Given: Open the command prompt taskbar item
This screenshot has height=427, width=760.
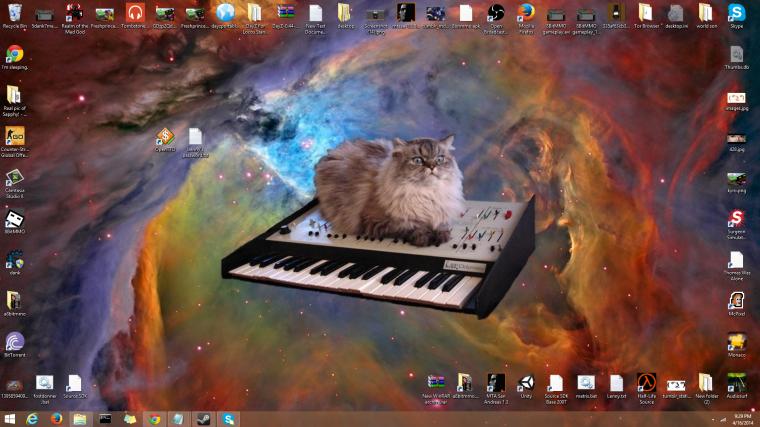Looking at the screenshot, I should (105, 419).
